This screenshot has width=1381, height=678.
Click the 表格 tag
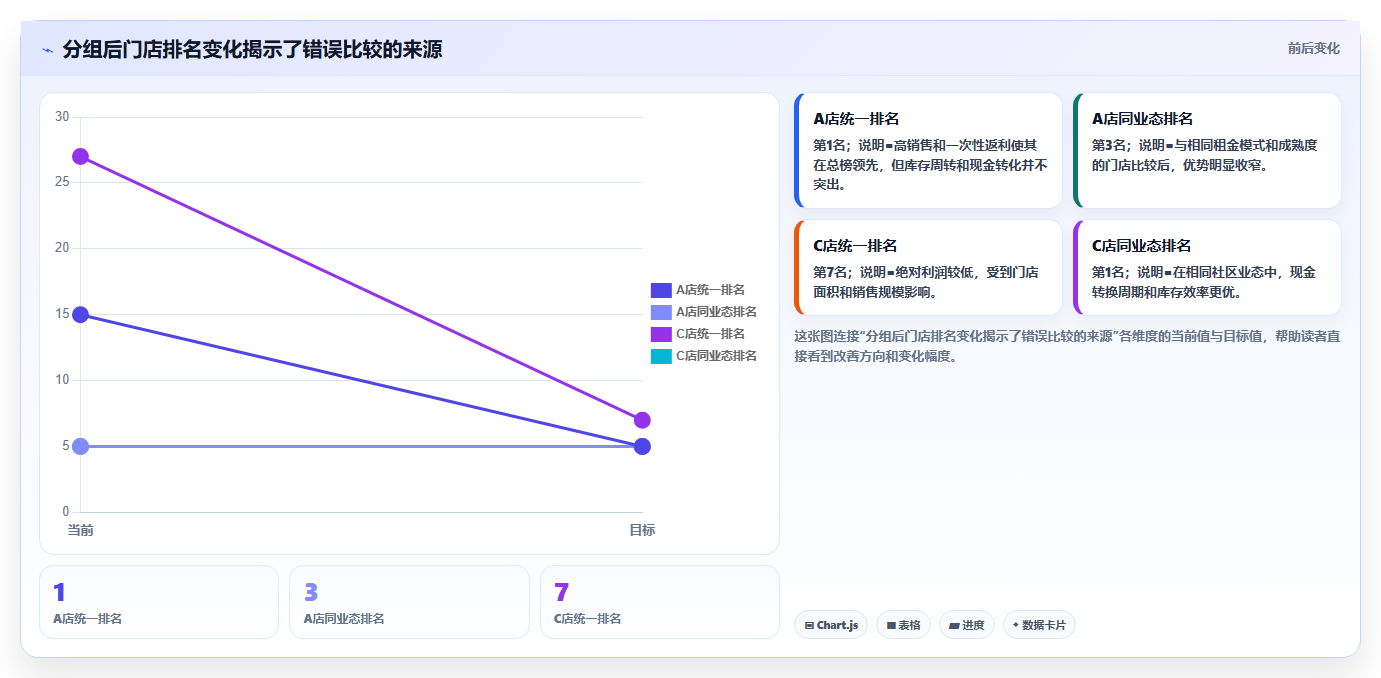coord(903,625)
